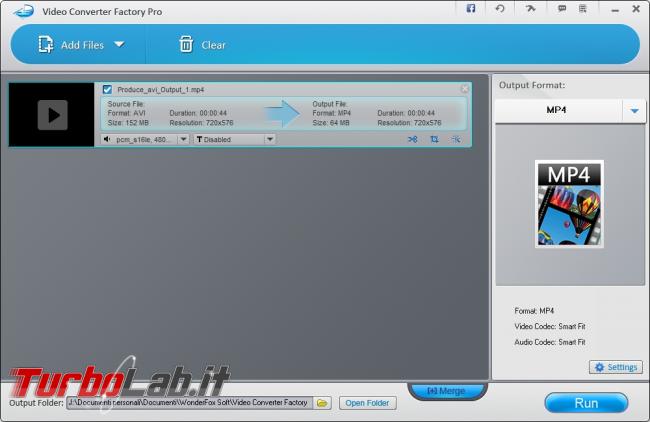The height and width of the screenshot is (422, 650).
Task: Click the refresh/update arrow icon in title bar
Action: [x=500, y=8]
